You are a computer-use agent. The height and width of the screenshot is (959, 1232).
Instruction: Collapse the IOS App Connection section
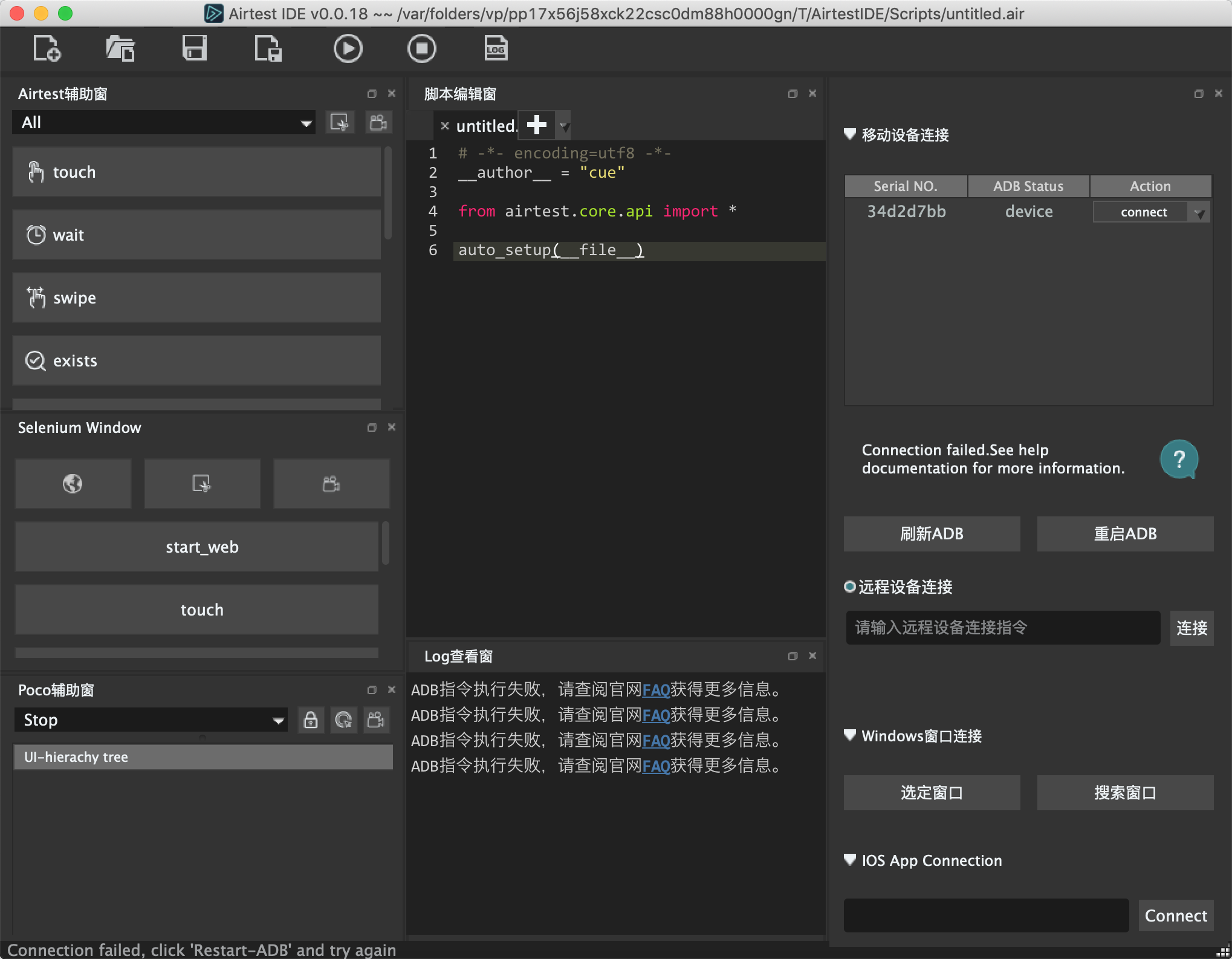[850, 860]
